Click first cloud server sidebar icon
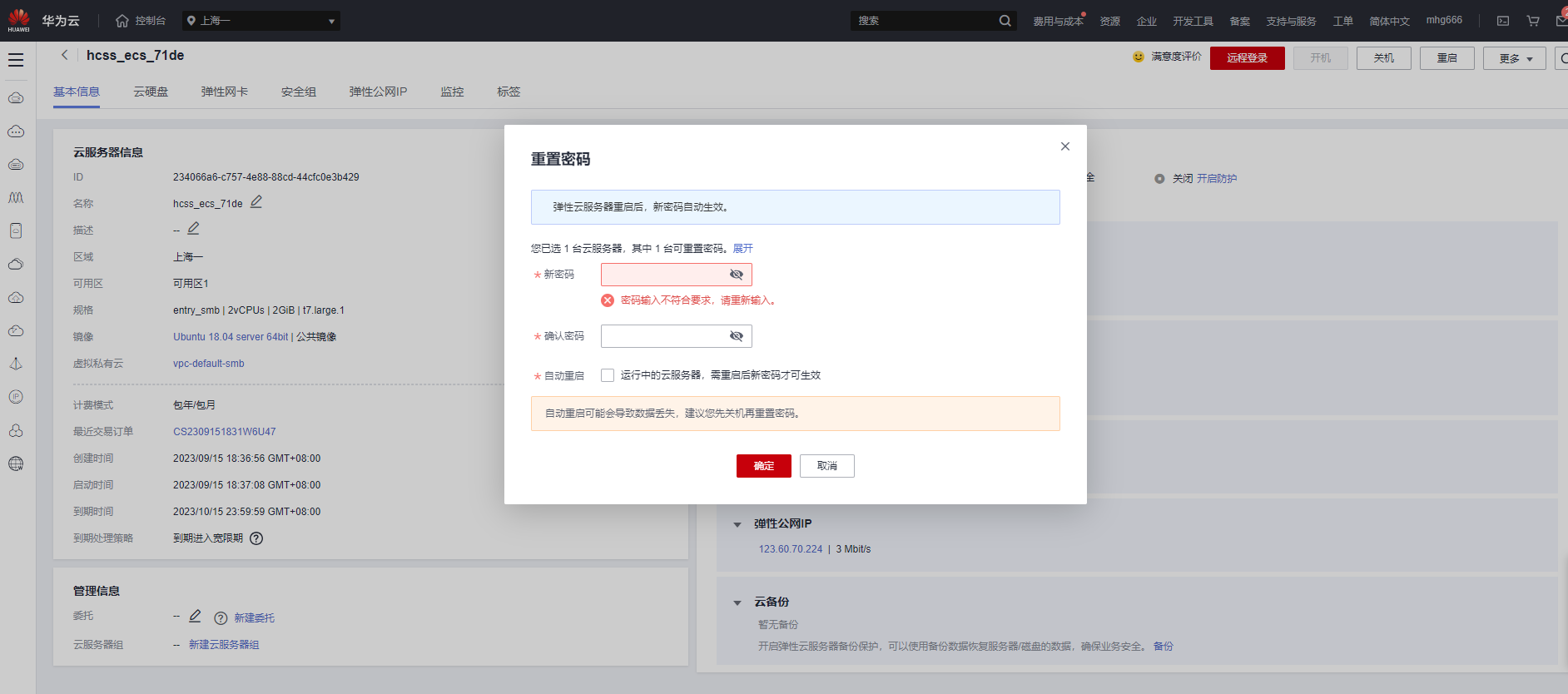This screenshot has width=1568, height=694. (16, 98)
